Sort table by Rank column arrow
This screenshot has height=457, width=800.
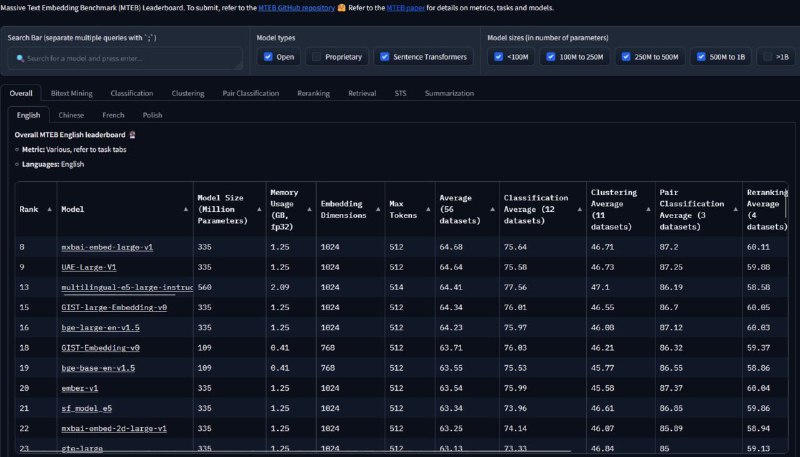tap(49, 210)
